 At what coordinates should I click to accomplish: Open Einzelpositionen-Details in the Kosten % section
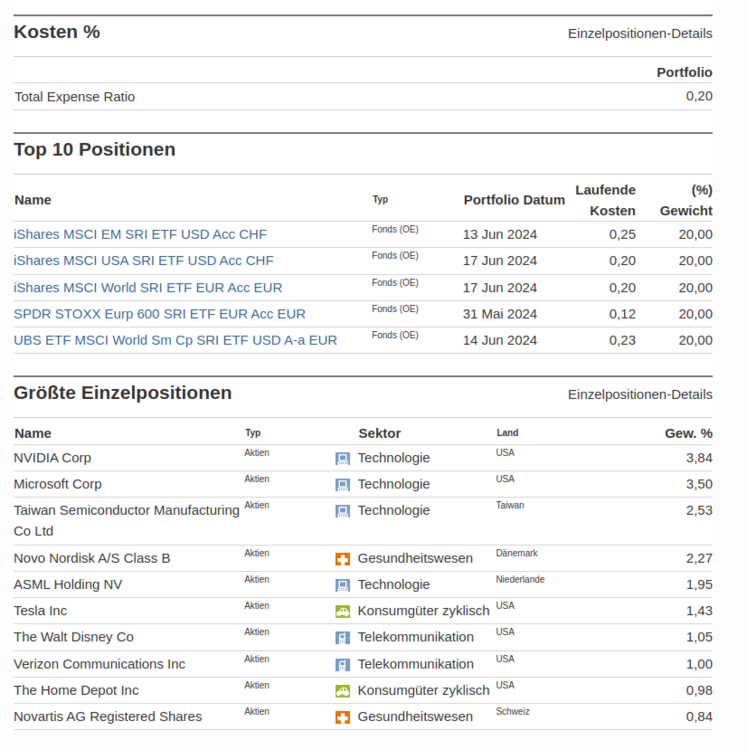tap(640, 34)
